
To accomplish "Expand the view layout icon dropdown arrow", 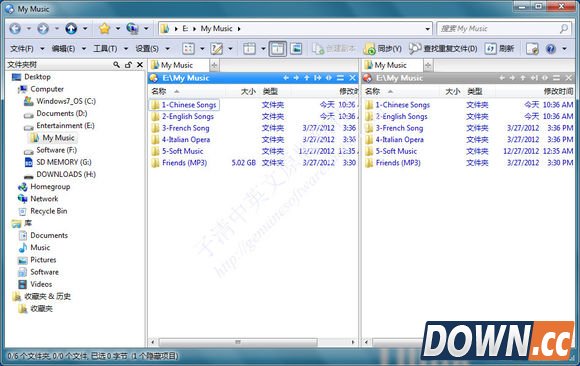I will pyautogui.click(x=263, y=48).
